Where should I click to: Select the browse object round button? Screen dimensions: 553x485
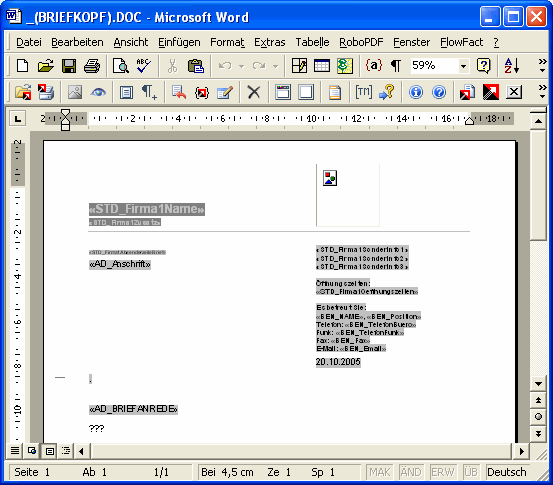tap(538, 417)
